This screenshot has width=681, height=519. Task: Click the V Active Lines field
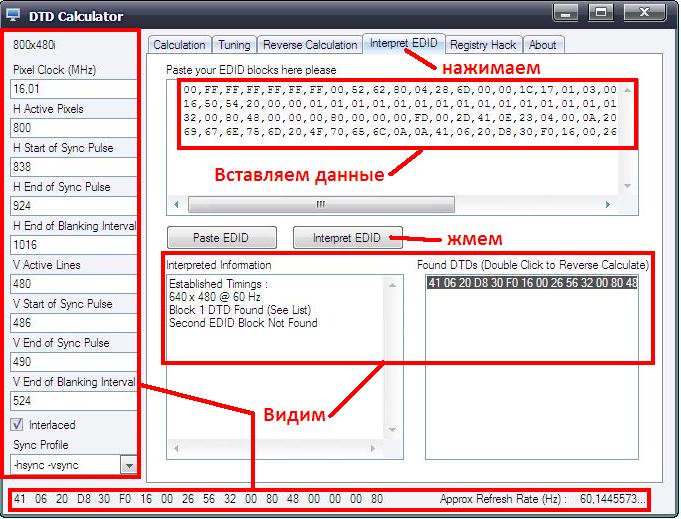[x=73, y=284]
